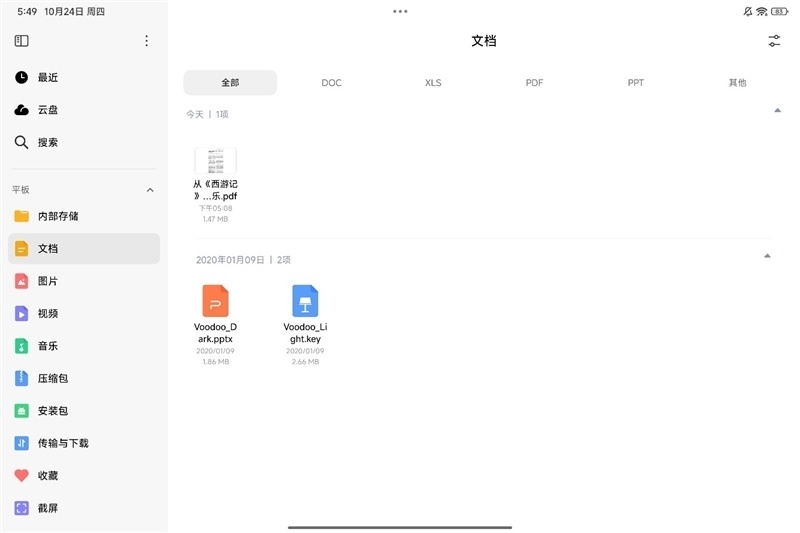Screen dimensions: 800x533
Task: Open the sidebar three-dot menu
Action: (x=146, y=41)
